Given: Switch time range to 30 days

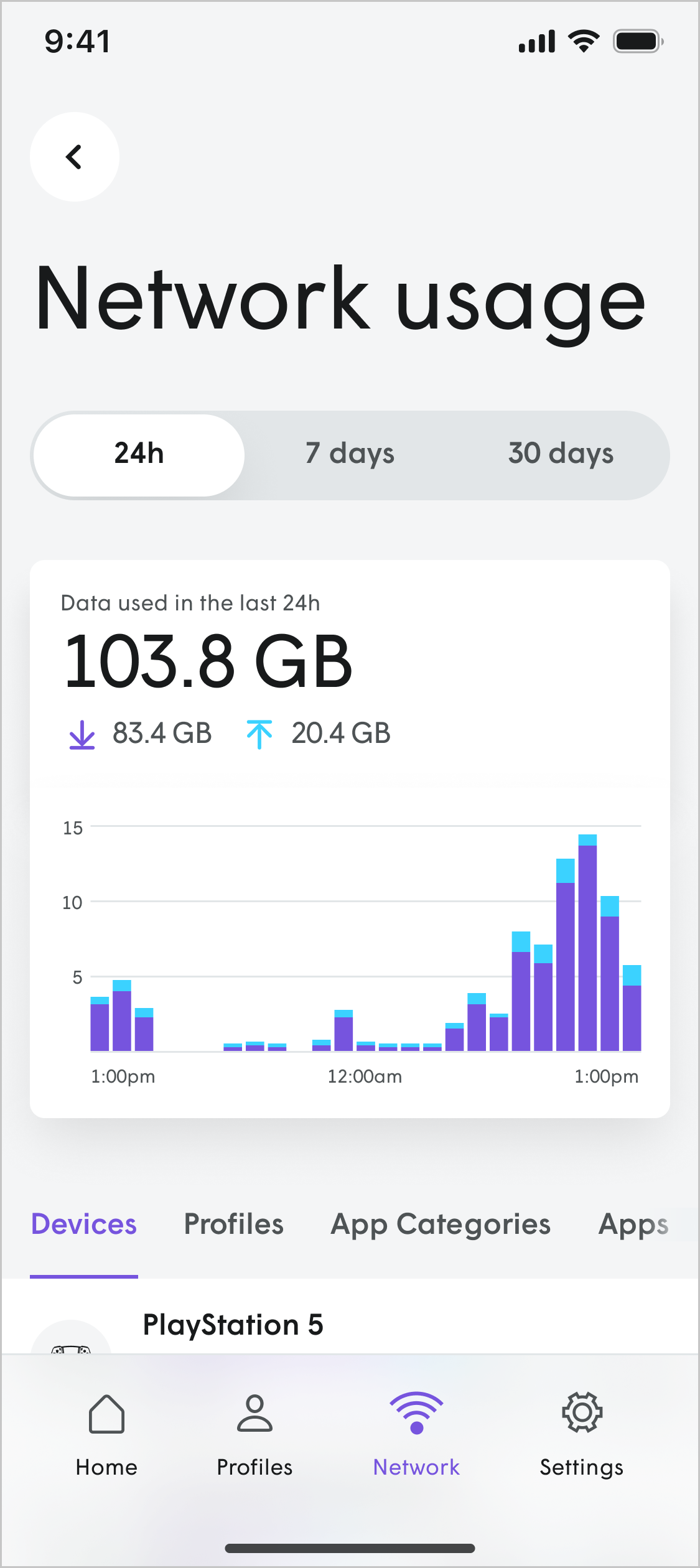Looking at the screenshot, I should (561, 454).
